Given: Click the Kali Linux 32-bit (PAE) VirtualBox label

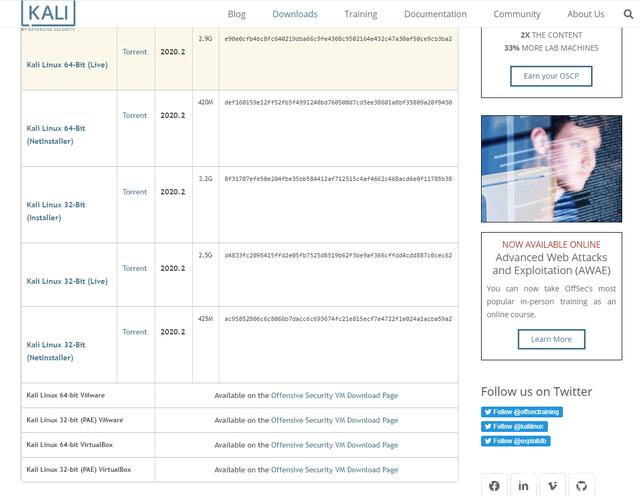Looking at the screenshot, I should (x=79, y=470).
